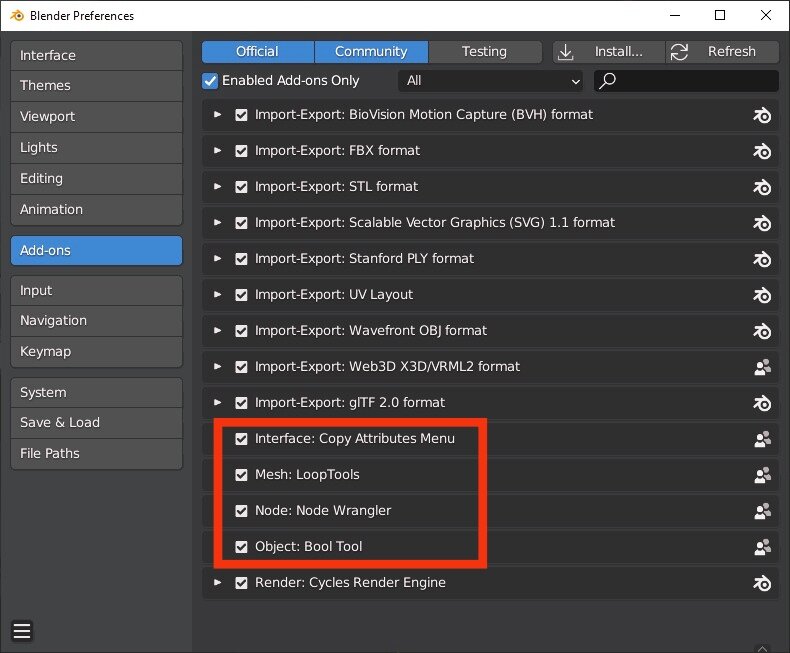The height and width of the screenshot is (653, 790).
Task: Open the Editing preferences section
Action: [96, 179]
